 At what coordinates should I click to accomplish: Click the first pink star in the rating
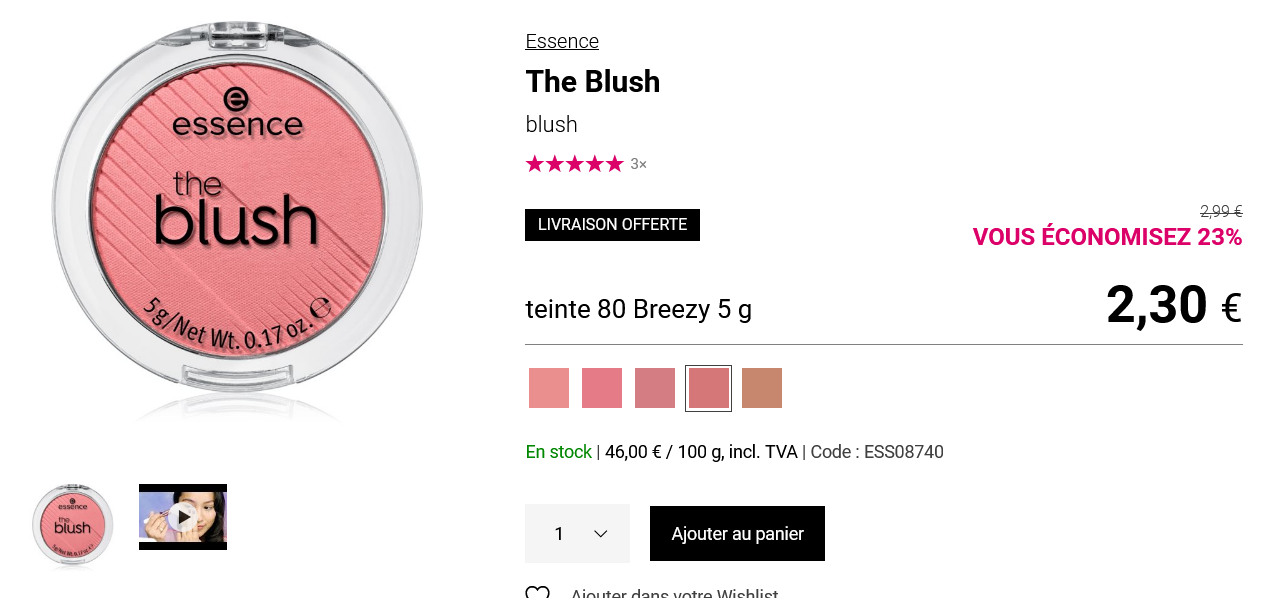tap(535, 163)
